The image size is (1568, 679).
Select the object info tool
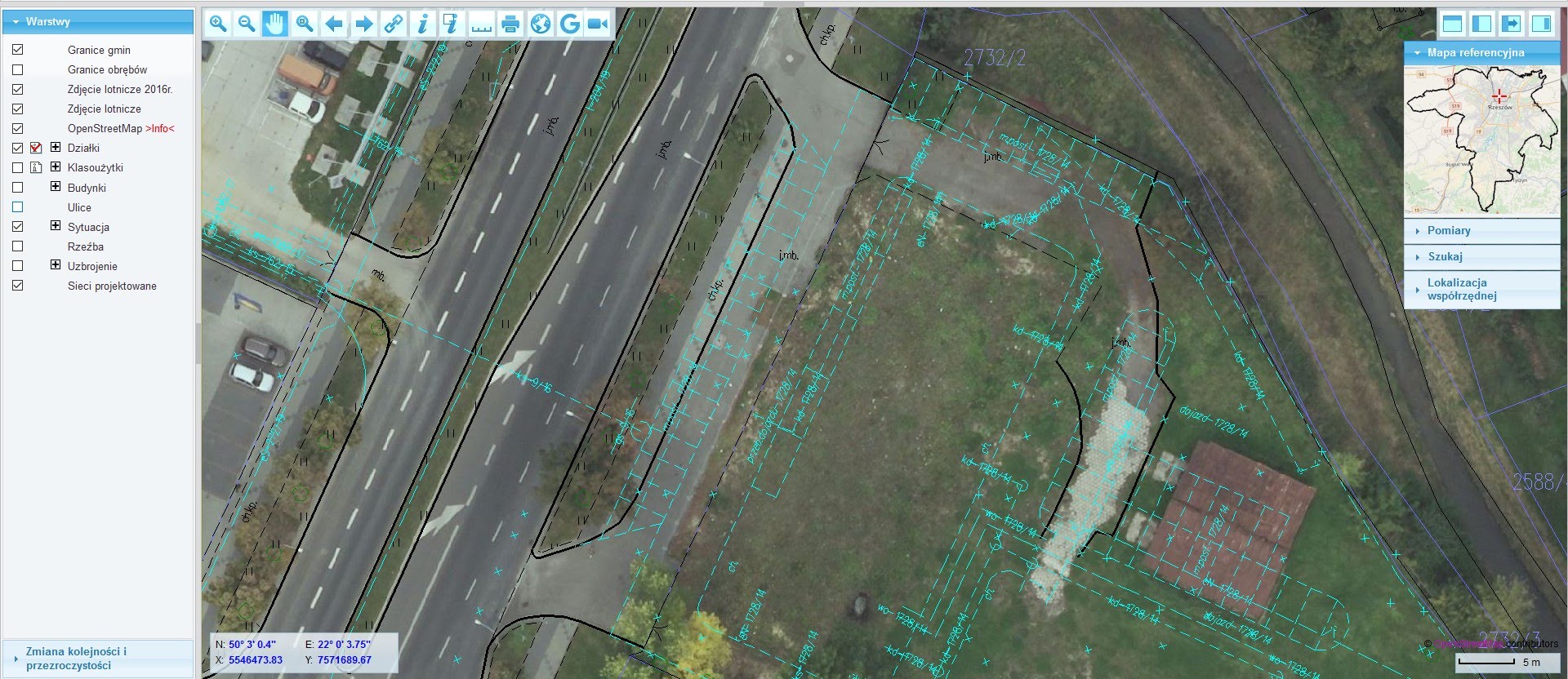click(x=422, y=24)
